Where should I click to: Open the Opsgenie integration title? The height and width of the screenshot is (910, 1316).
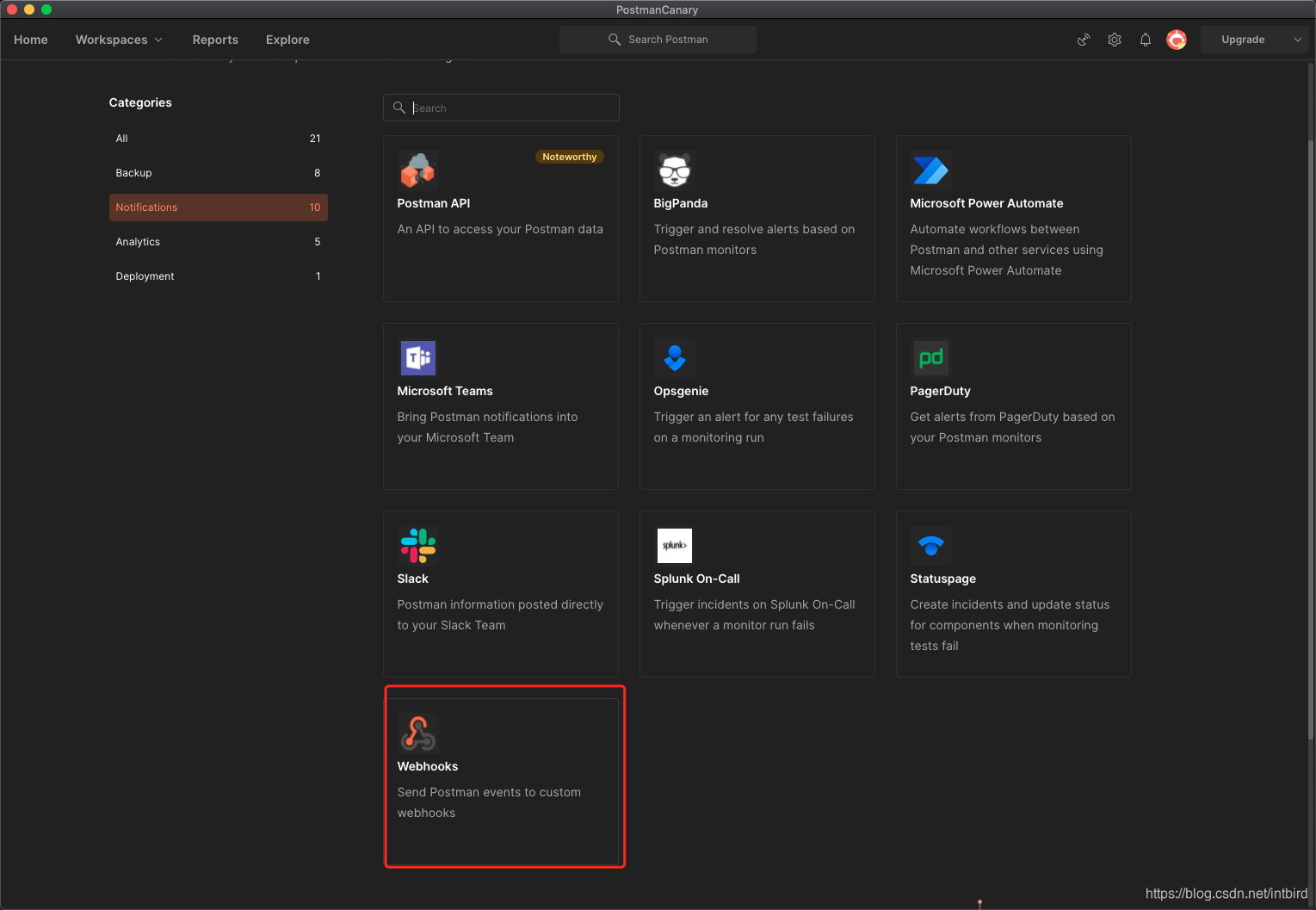click(681, 391)
